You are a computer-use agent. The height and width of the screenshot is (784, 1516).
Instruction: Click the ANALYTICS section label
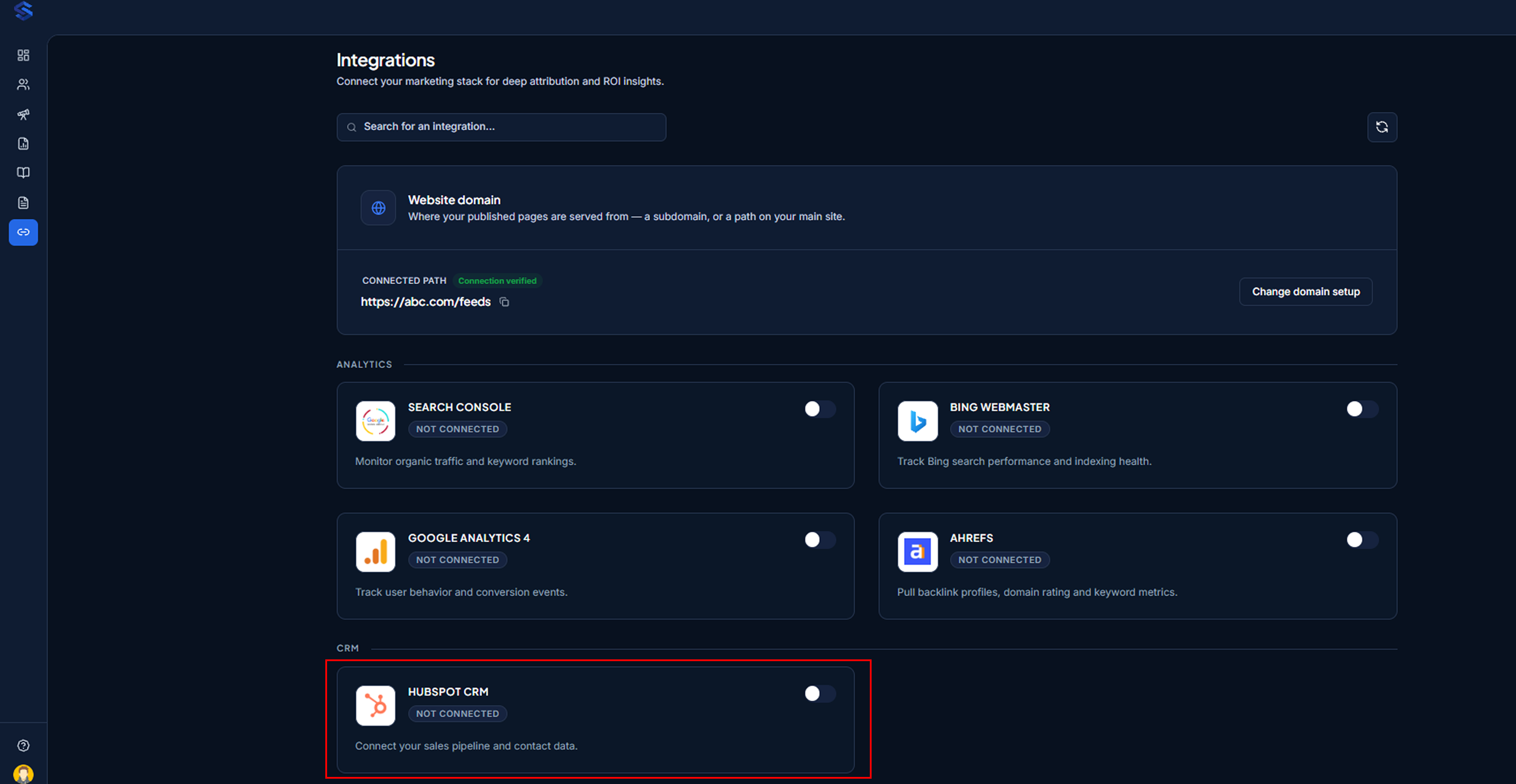click(x=364, y=364)
